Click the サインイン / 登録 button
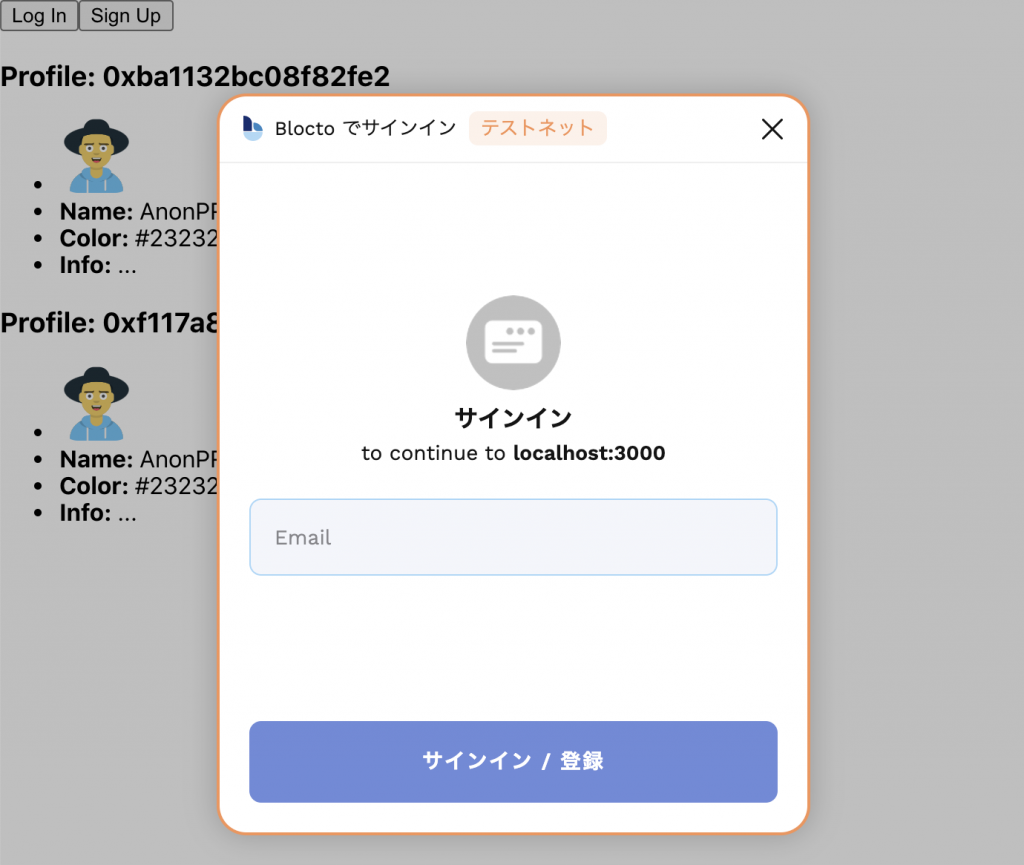 click(x=513, y=762)
